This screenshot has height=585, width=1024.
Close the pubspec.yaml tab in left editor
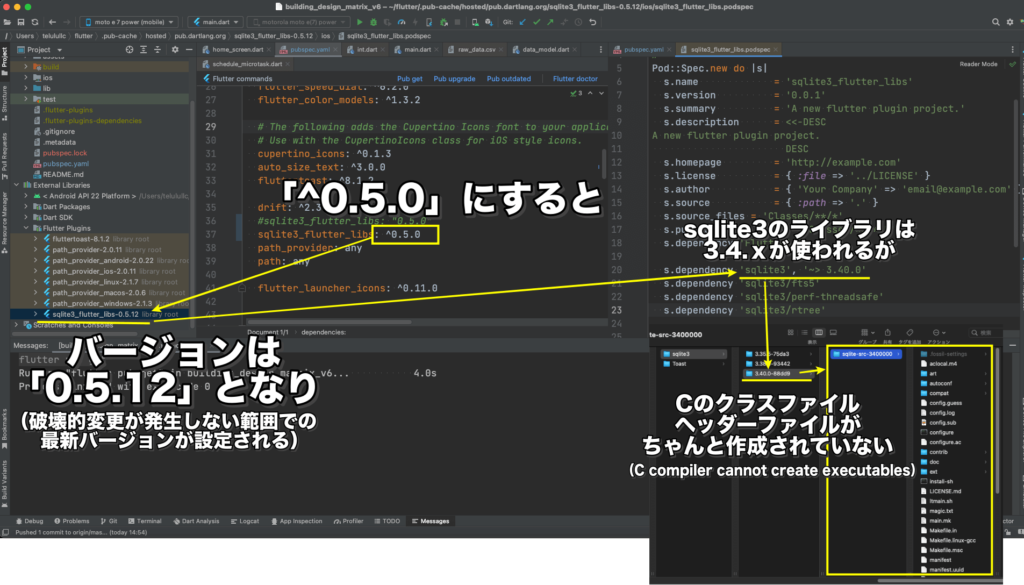click(x=336, y=50)
